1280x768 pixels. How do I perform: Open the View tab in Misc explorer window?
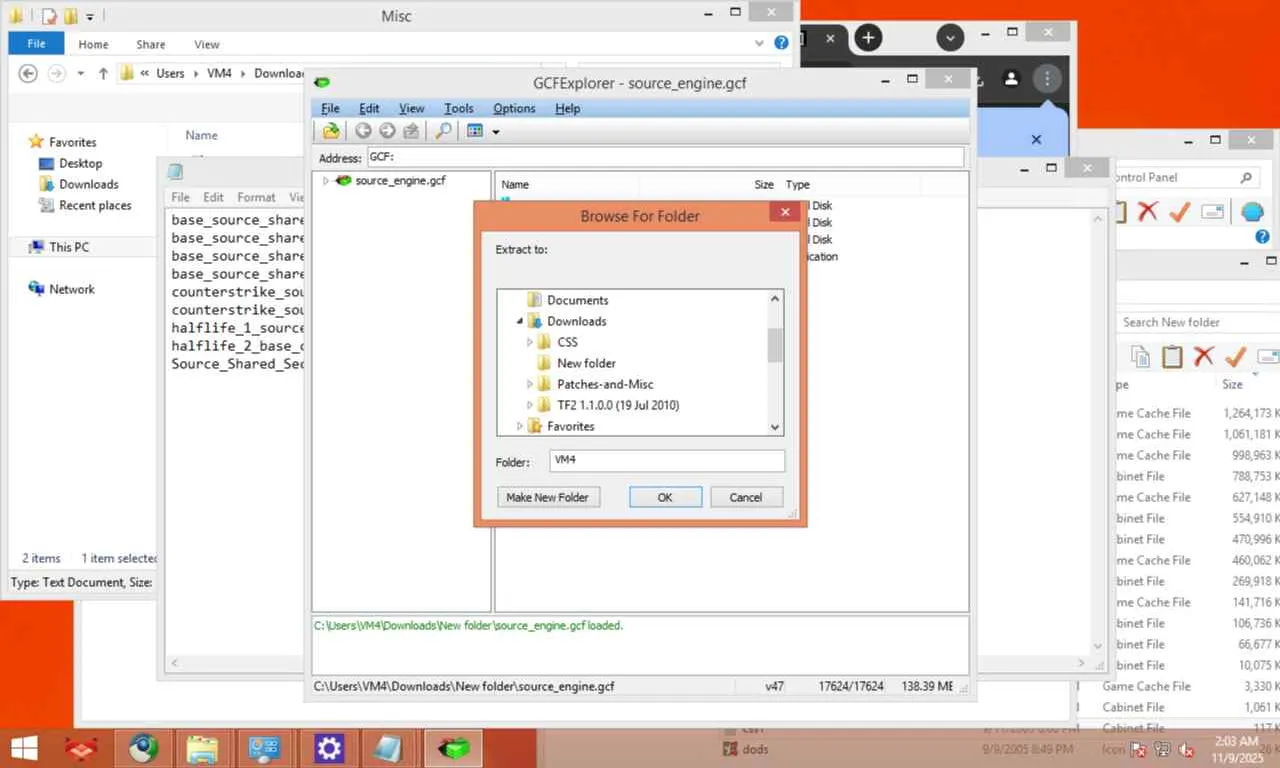207,44
